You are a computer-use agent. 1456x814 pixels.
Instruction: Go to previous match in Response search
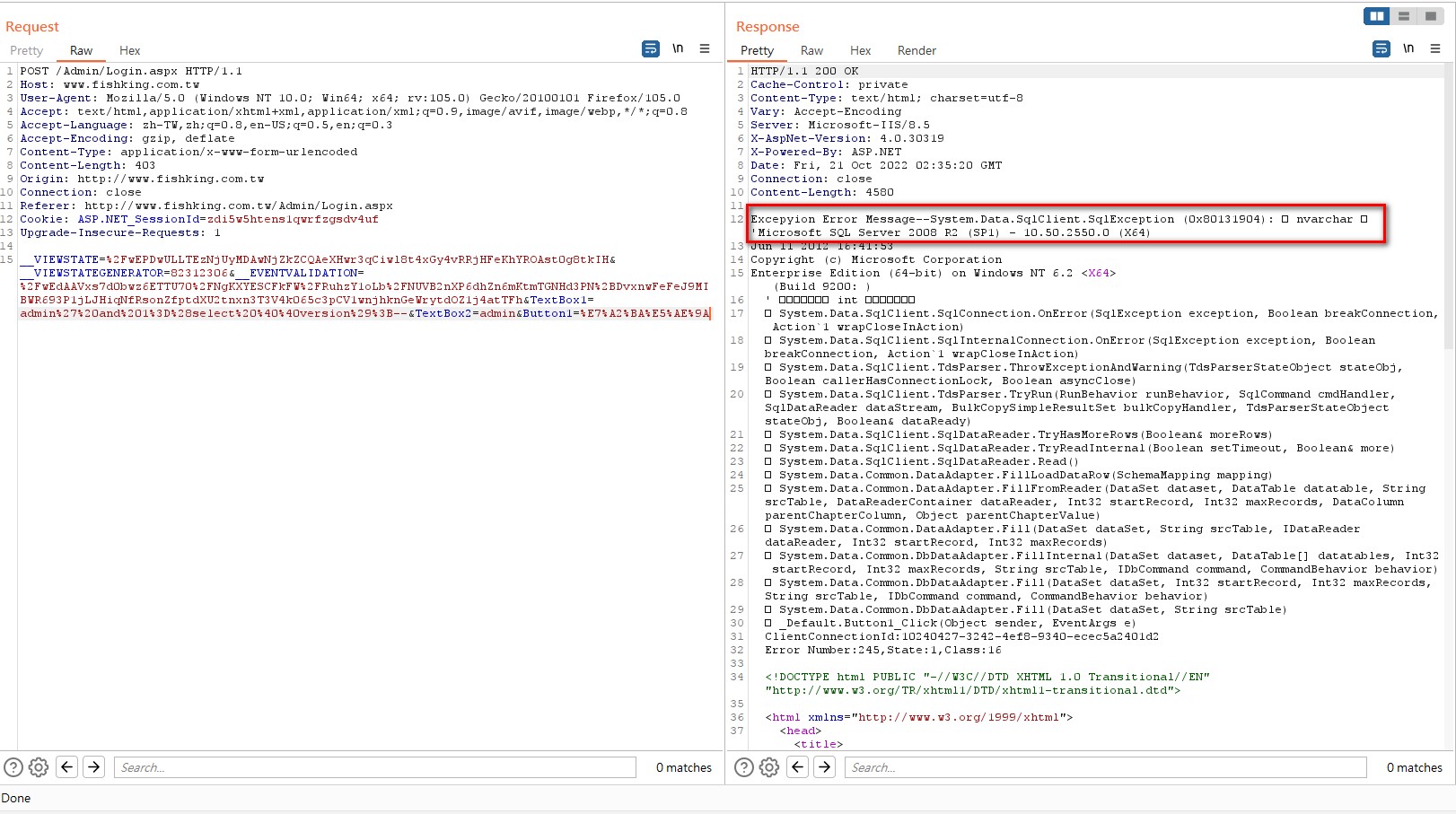pyautogui.click(x=797, y=767)
